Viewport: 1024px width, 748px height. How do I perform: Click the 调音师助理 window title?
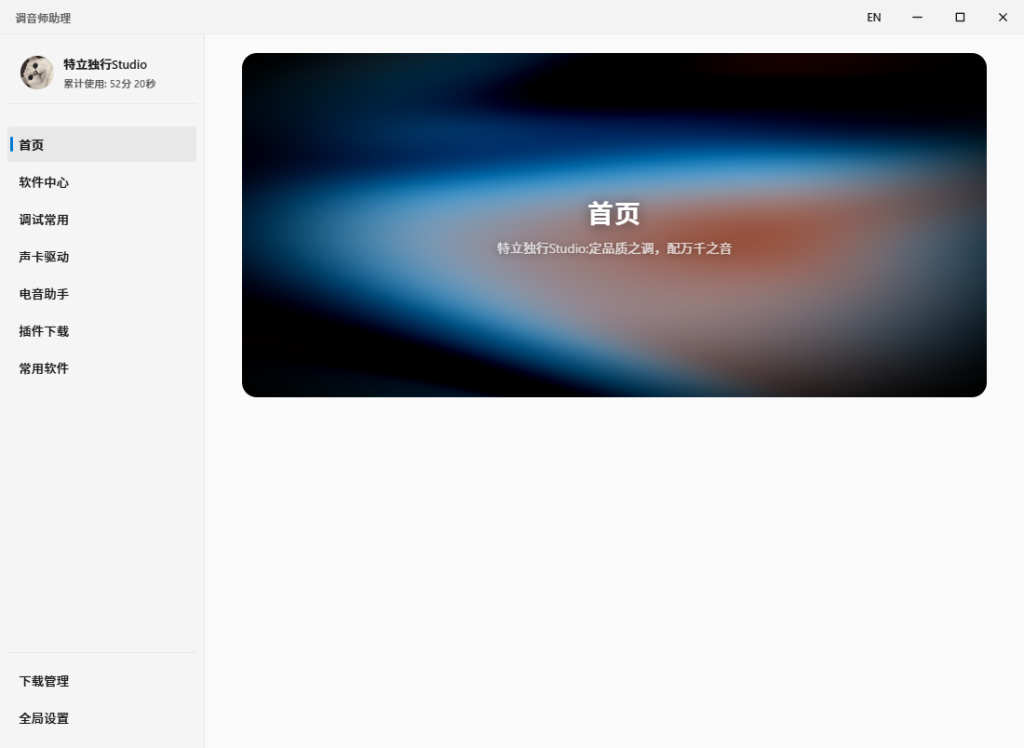click(43, 18)
